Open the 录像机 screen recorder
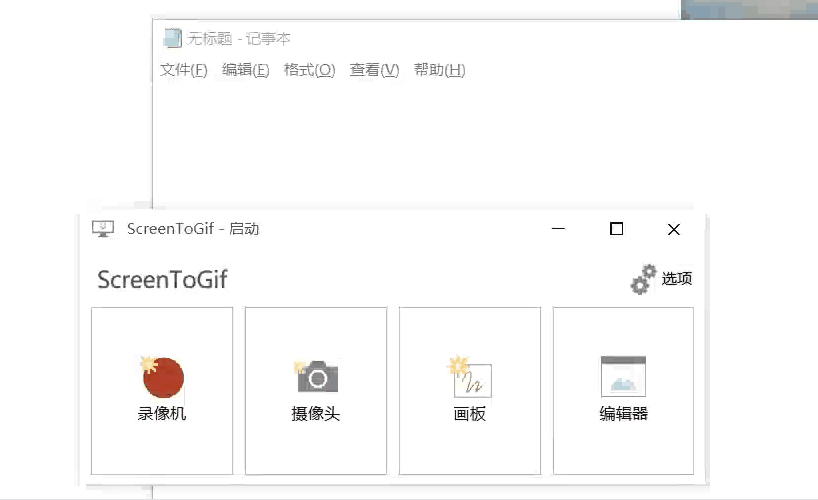Image resolution: width=818 pixels, height=500 pixels. coord(162,391)
